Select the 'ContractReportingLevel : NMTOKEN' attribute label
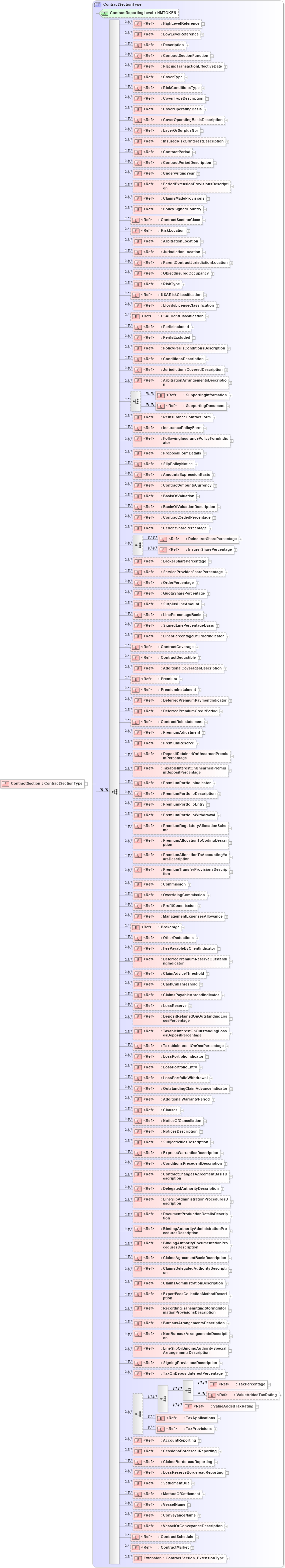 143,13
